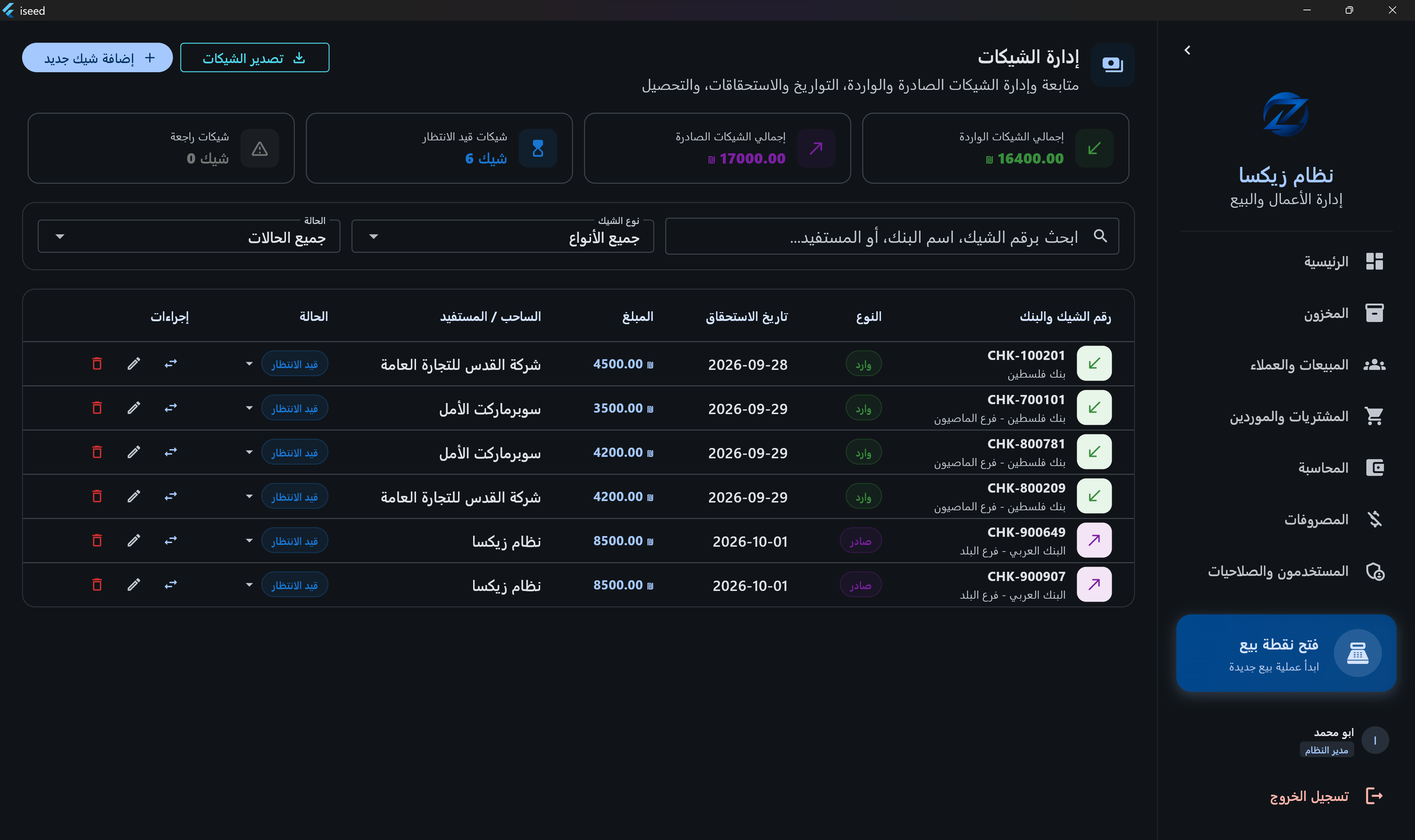Click the إضافة شيك جديد button
The image size is (1415, 840).
97,58
